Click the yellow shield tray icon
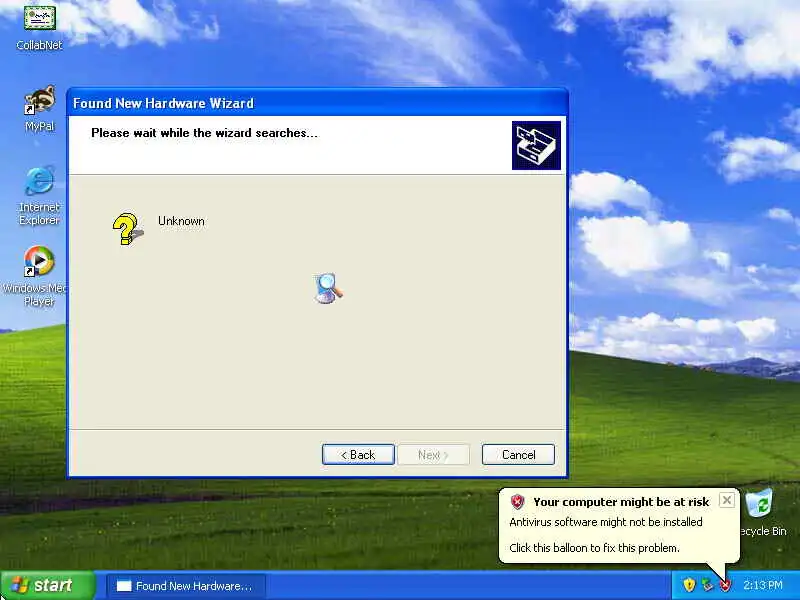Viewport: 800px width, 600px height. 689,585
